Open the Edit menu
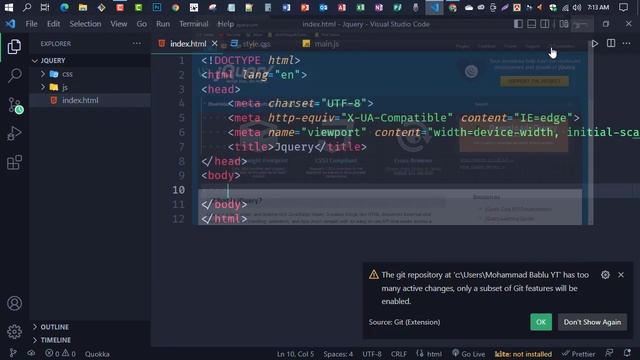 click(x=53, y=24)
